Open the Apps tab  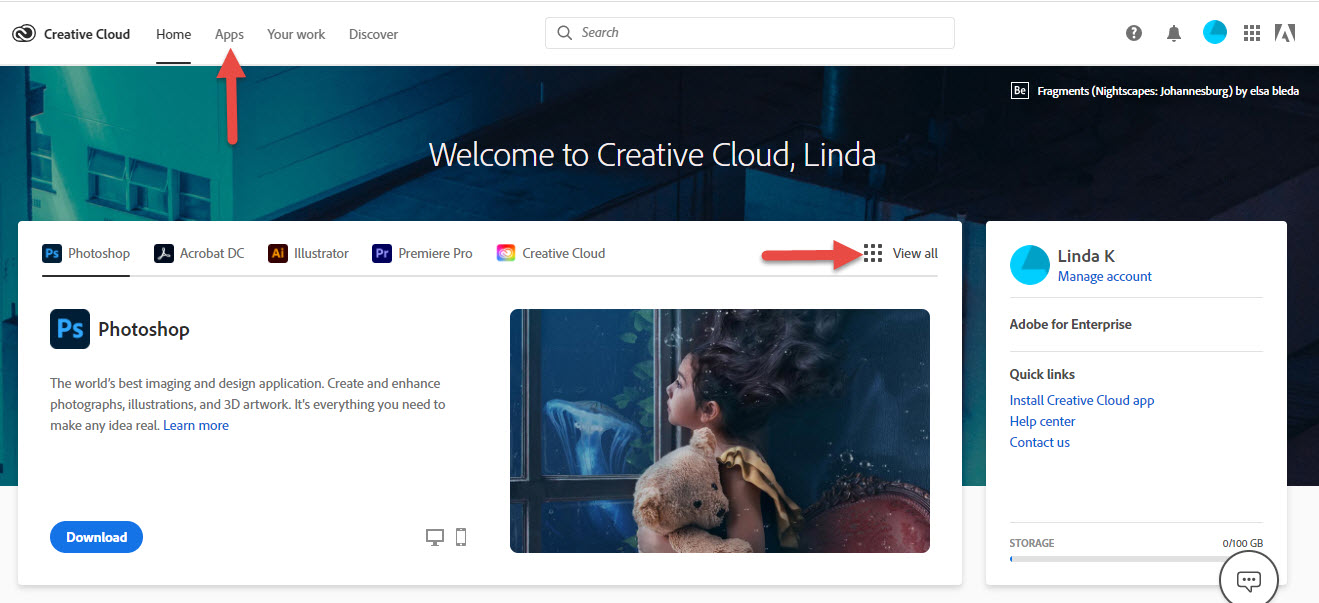coord(229,34)
